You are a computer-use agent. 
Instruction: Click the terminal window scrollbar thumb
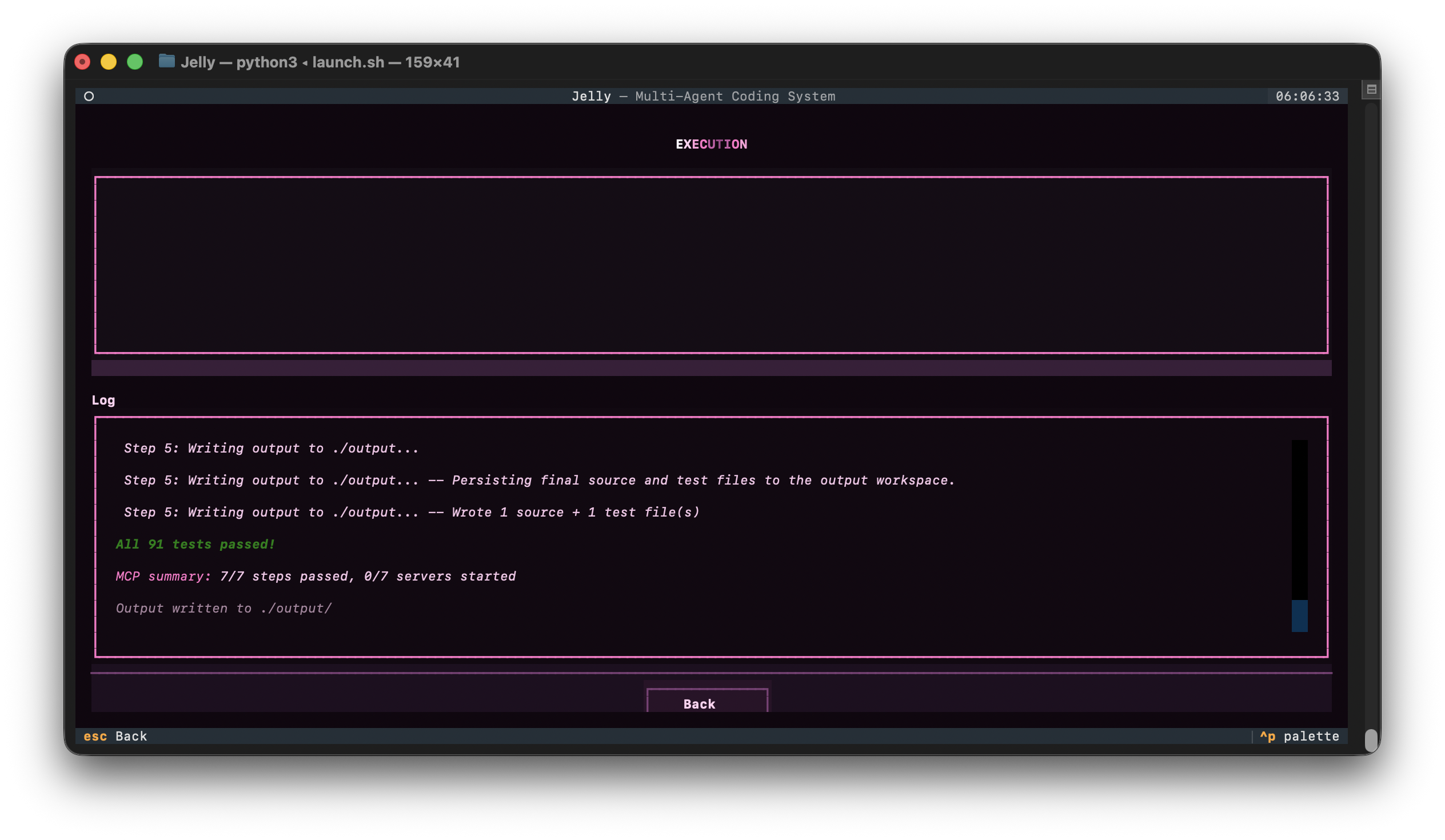tap(1371, 739)
